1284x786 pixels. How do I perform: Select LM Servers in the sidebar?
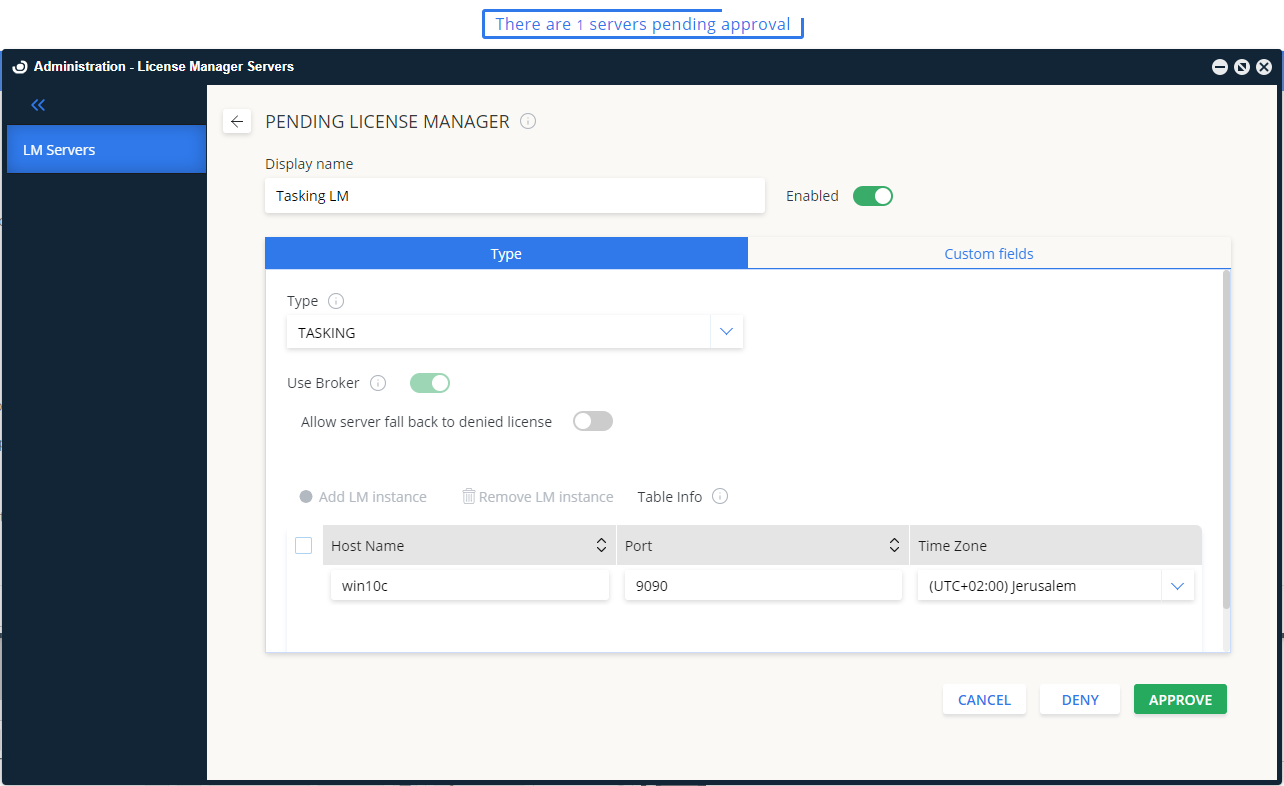[106, 150]
